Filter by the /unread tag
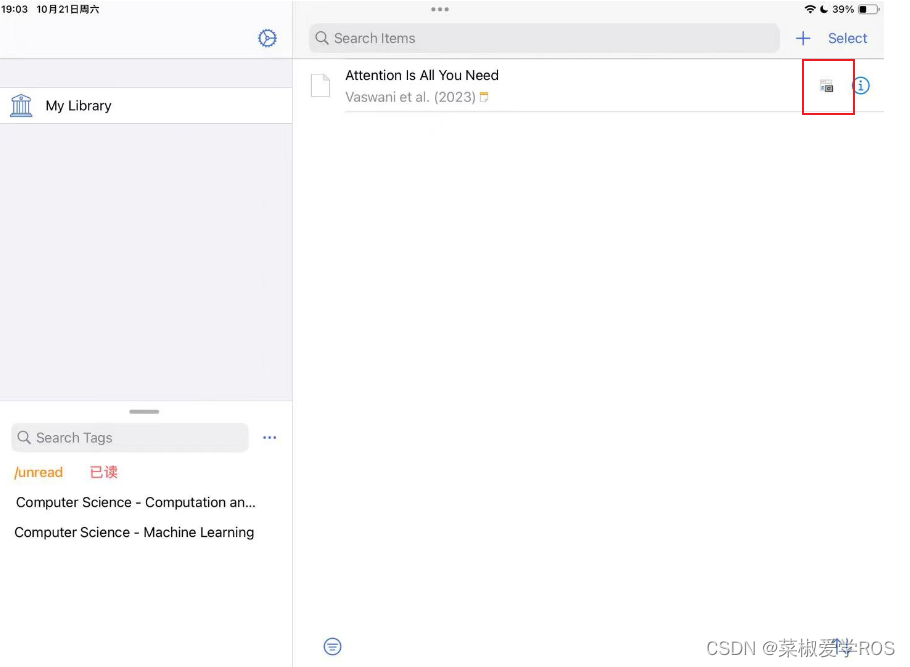The height and width of the screenshot is (667, 910). coord(38,473)
